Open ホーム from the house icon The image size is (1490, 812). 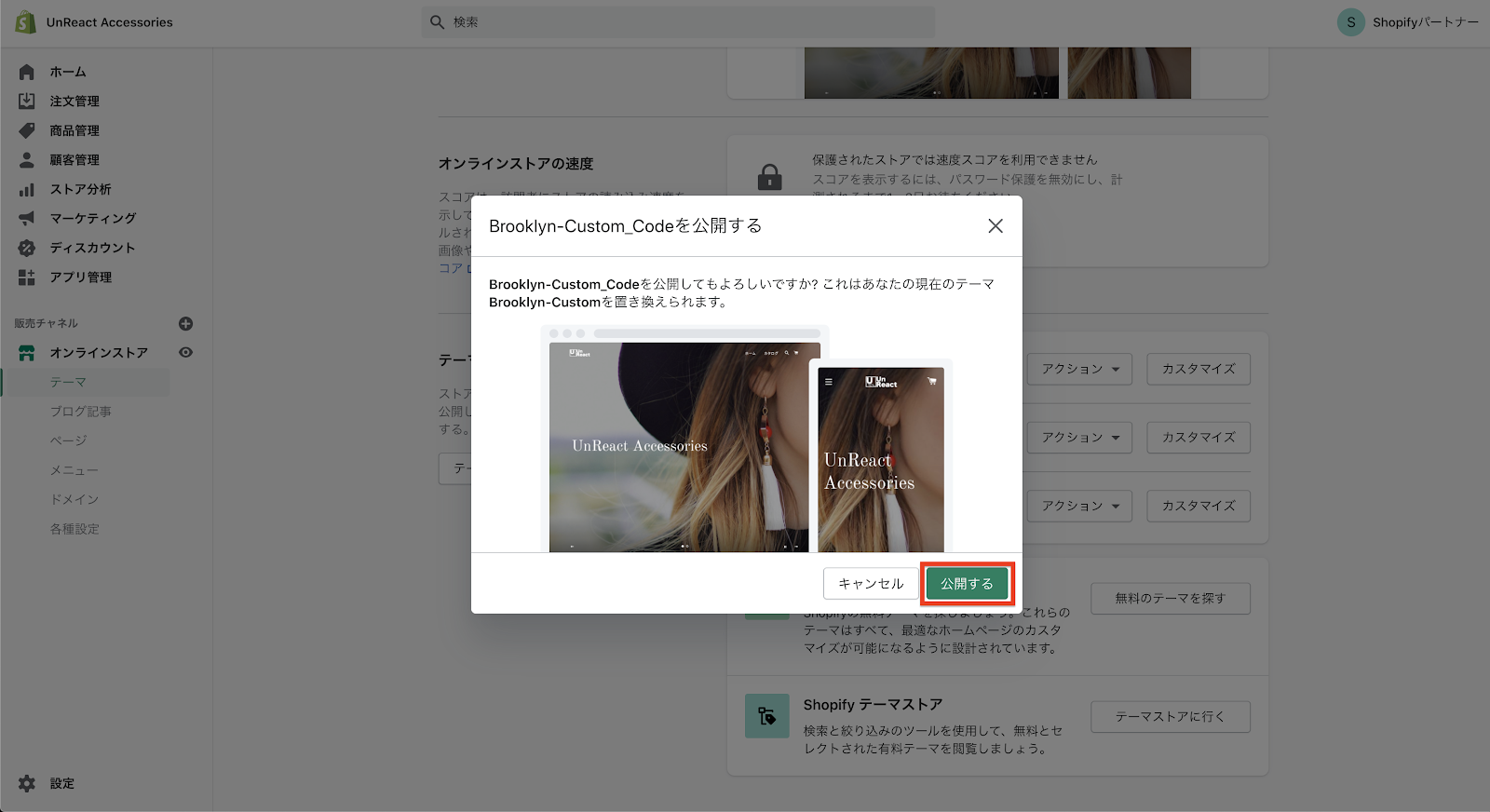[27, 72]
